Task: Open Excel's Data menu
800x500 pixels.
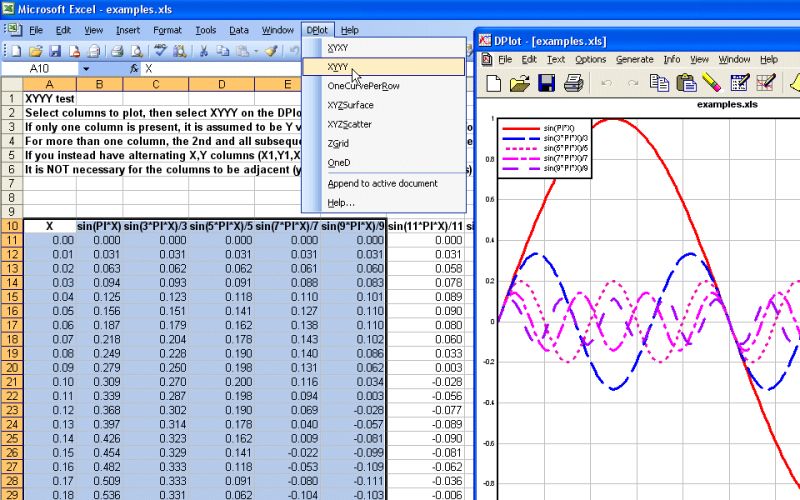Action: pyautogui.click(x=238, y=30)
